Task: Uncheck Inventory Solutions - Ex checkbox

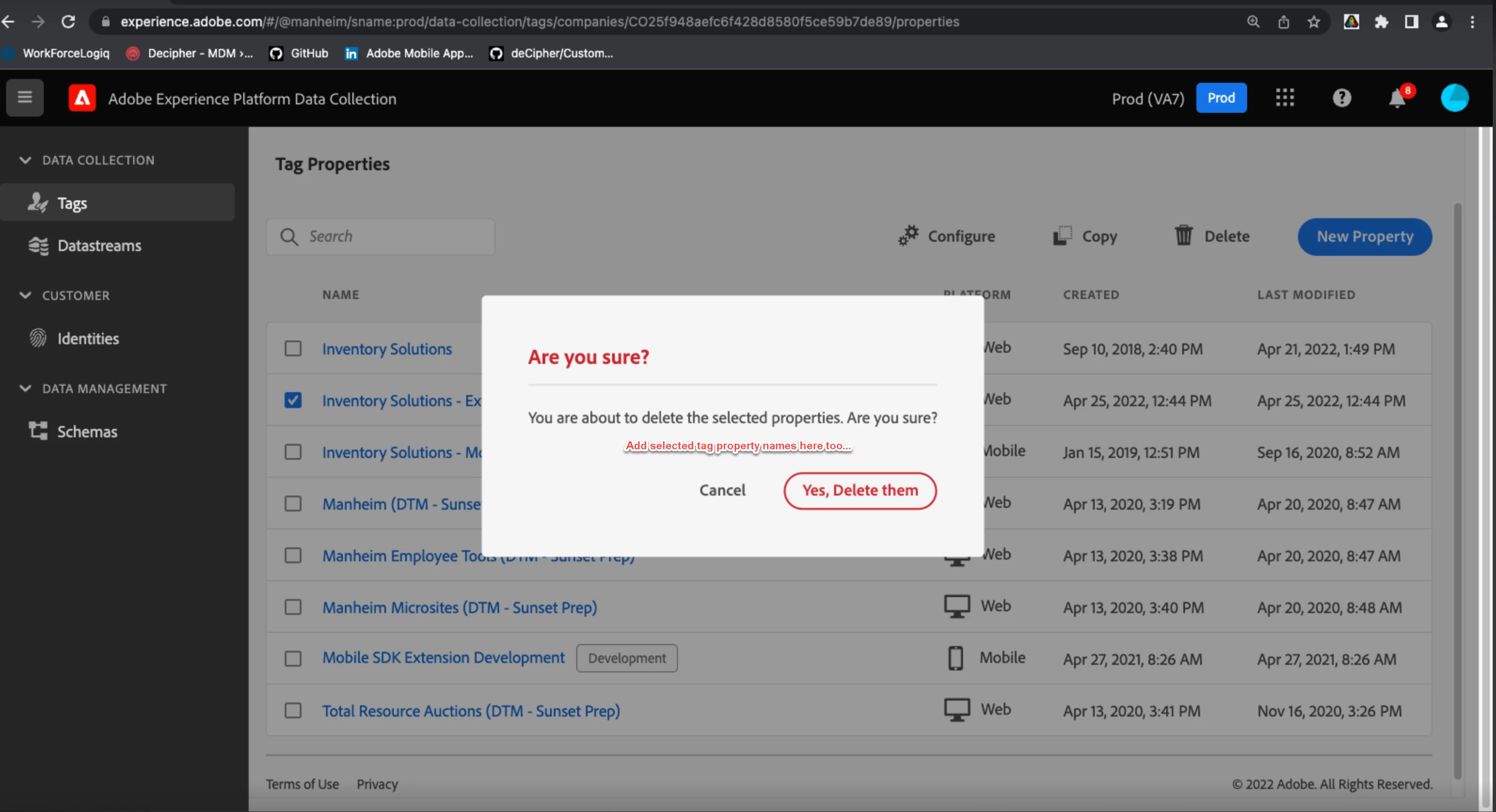Action: 293,400
